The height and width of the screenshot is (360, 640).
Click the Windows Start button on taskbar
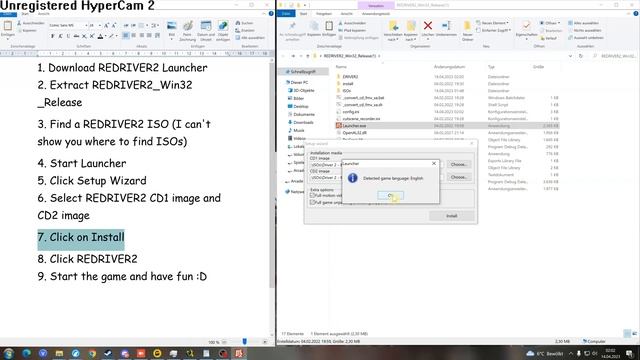(x=8, y=353)
